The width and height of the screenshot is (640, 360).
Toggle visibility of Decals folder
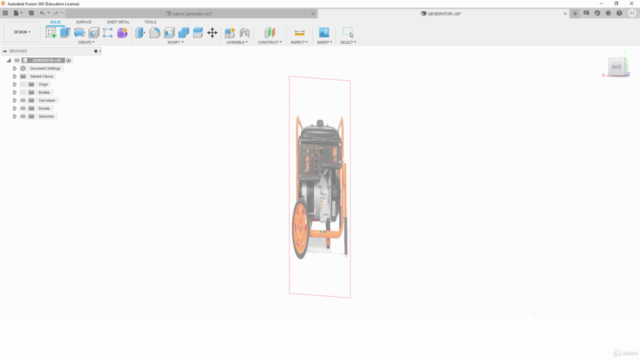[x=23, y=109]
